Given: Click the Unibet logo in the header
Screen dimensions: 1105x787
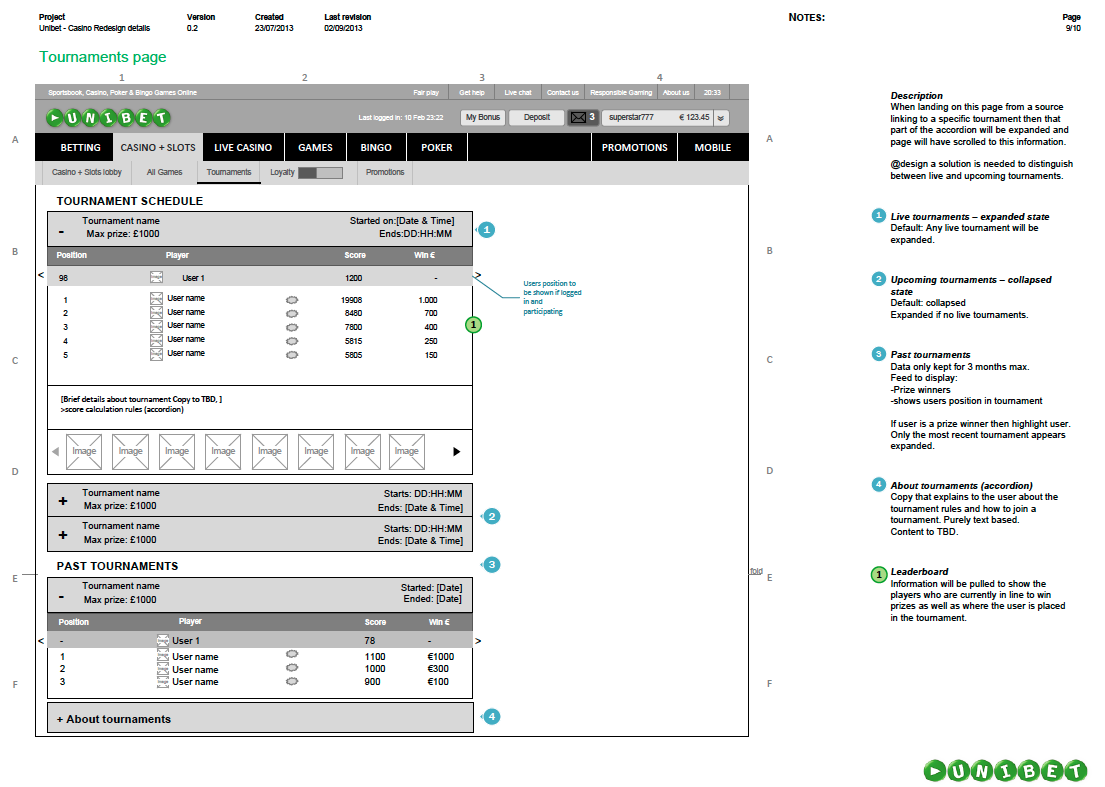Looking at the screenshot, I should [x=109, y=117].
